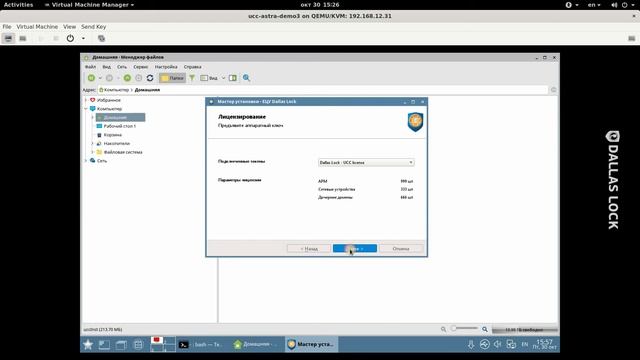Click the Назад button in installer
Screen dimensions: 640x360
[x=309, y=249]
